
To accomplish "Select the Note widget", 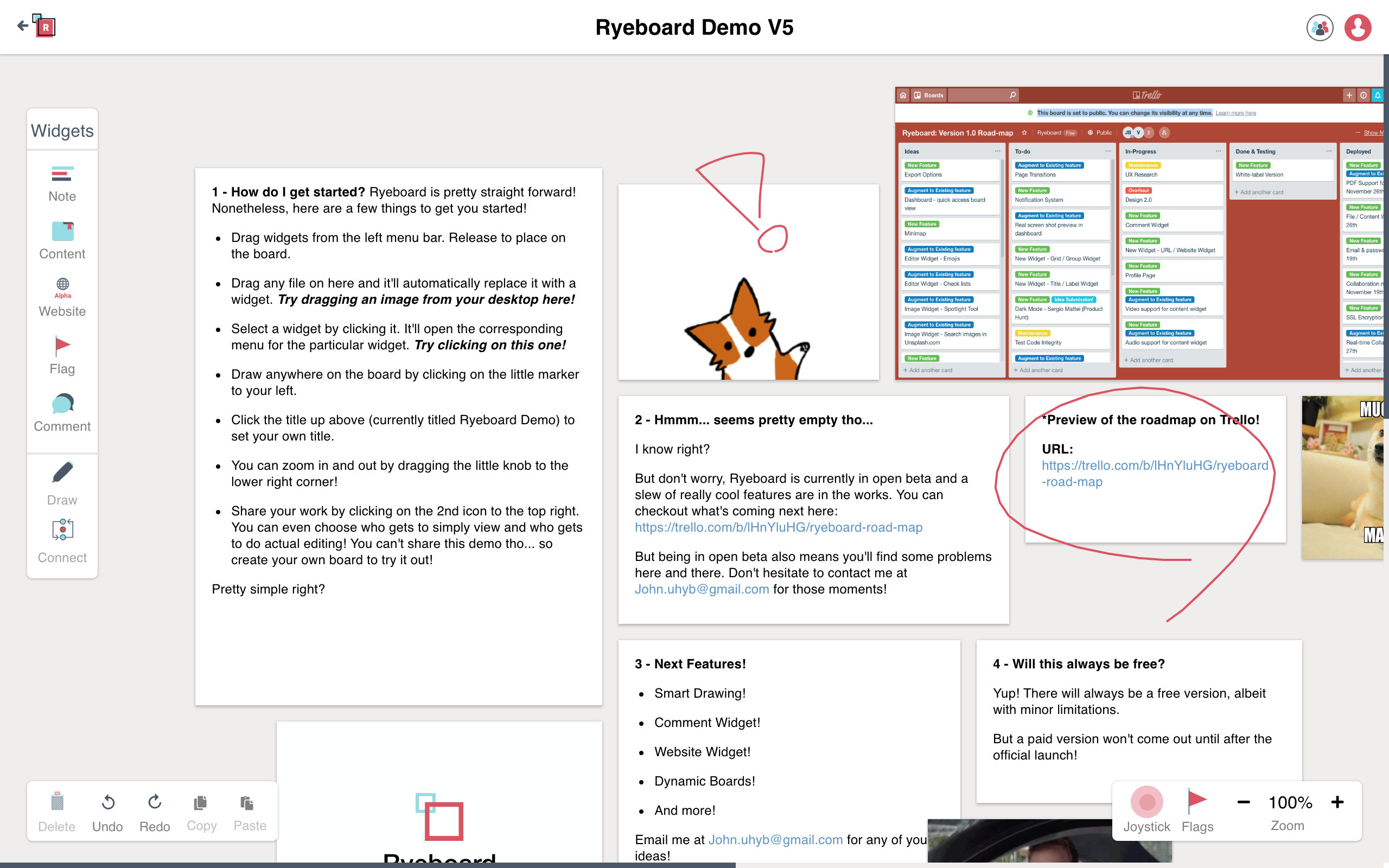I will [x=62, y=184].
